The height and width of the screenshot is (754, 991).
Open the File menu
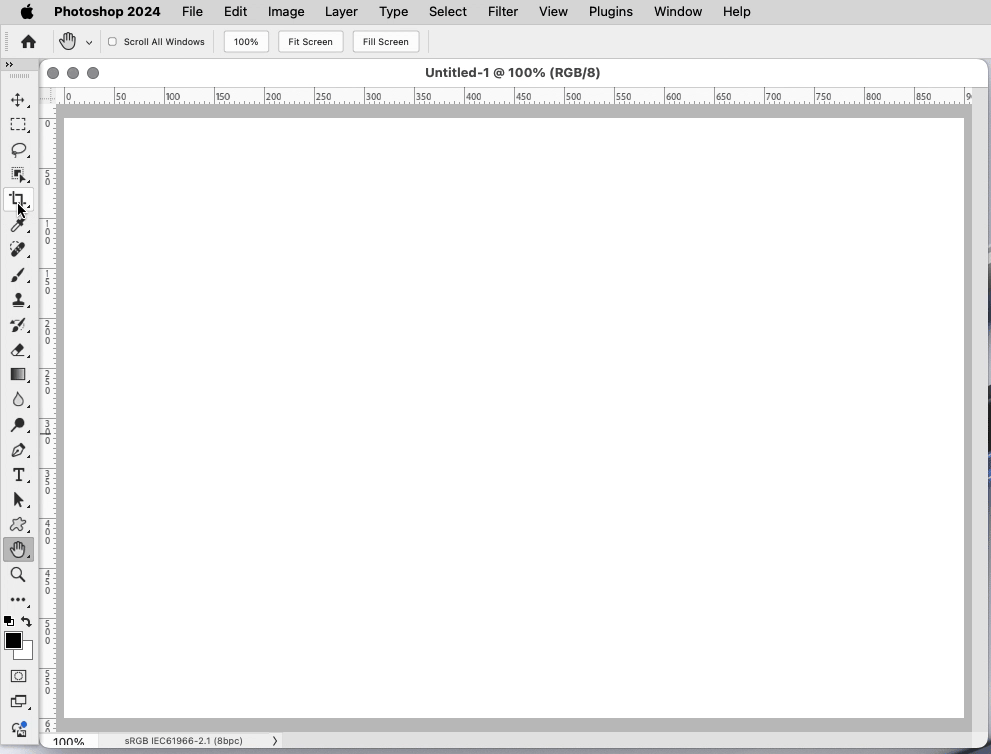click(192, 11)
